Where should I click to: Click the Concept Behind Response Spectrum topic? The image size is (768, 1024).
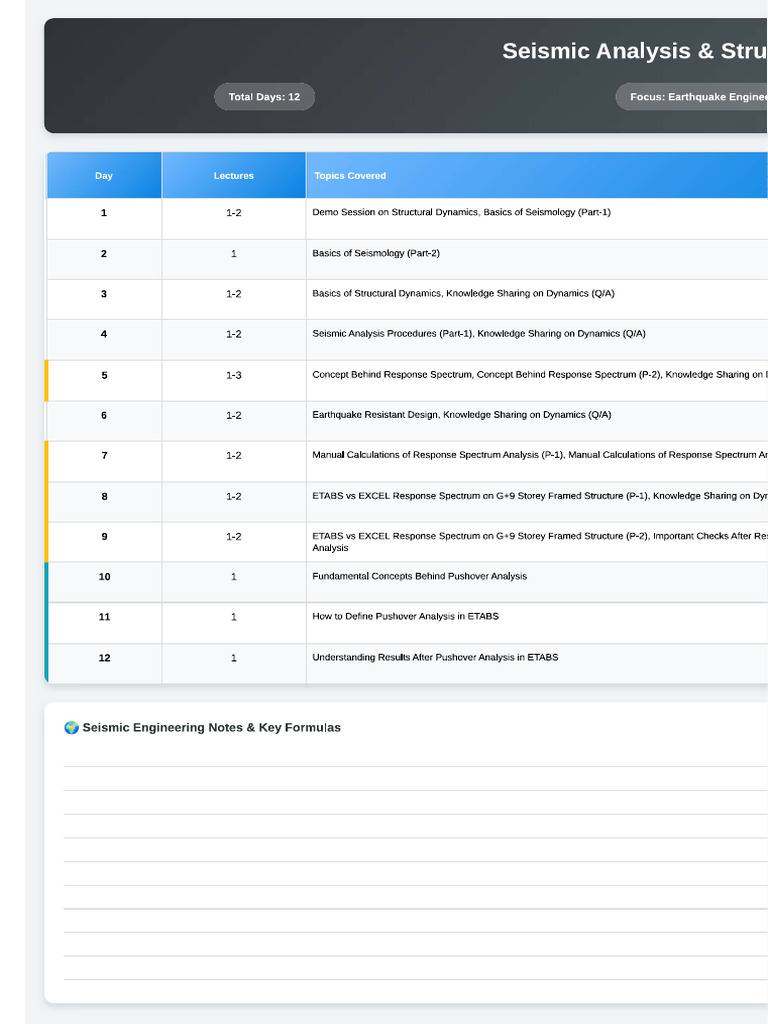point(539,375)
